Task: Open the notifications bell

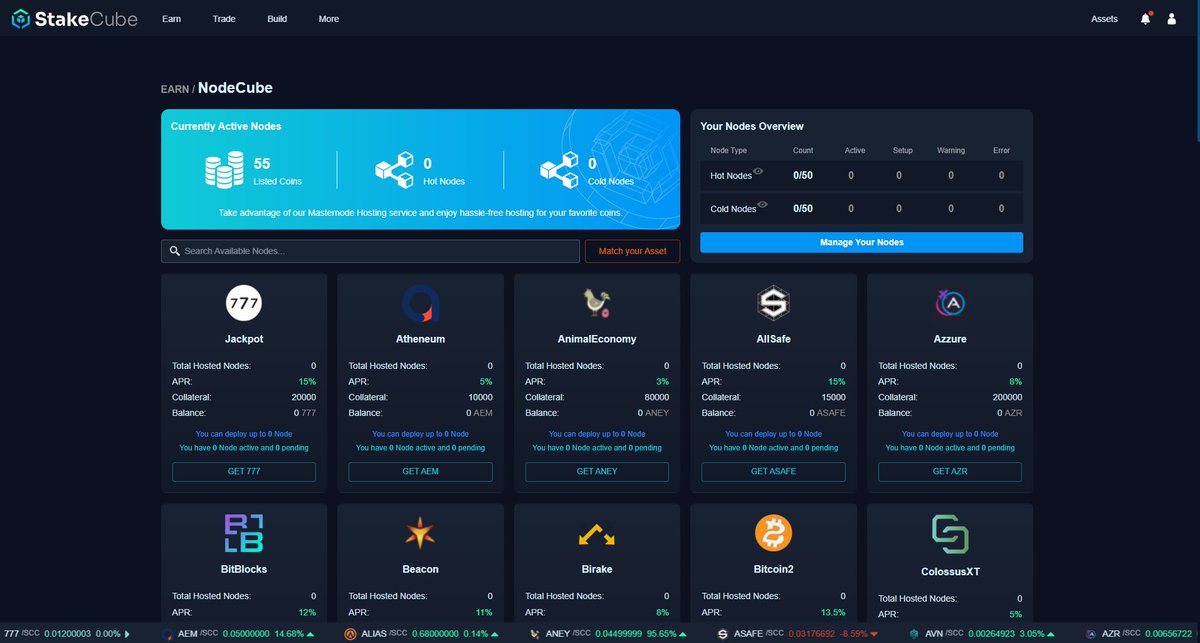Action: [1146, 19]
